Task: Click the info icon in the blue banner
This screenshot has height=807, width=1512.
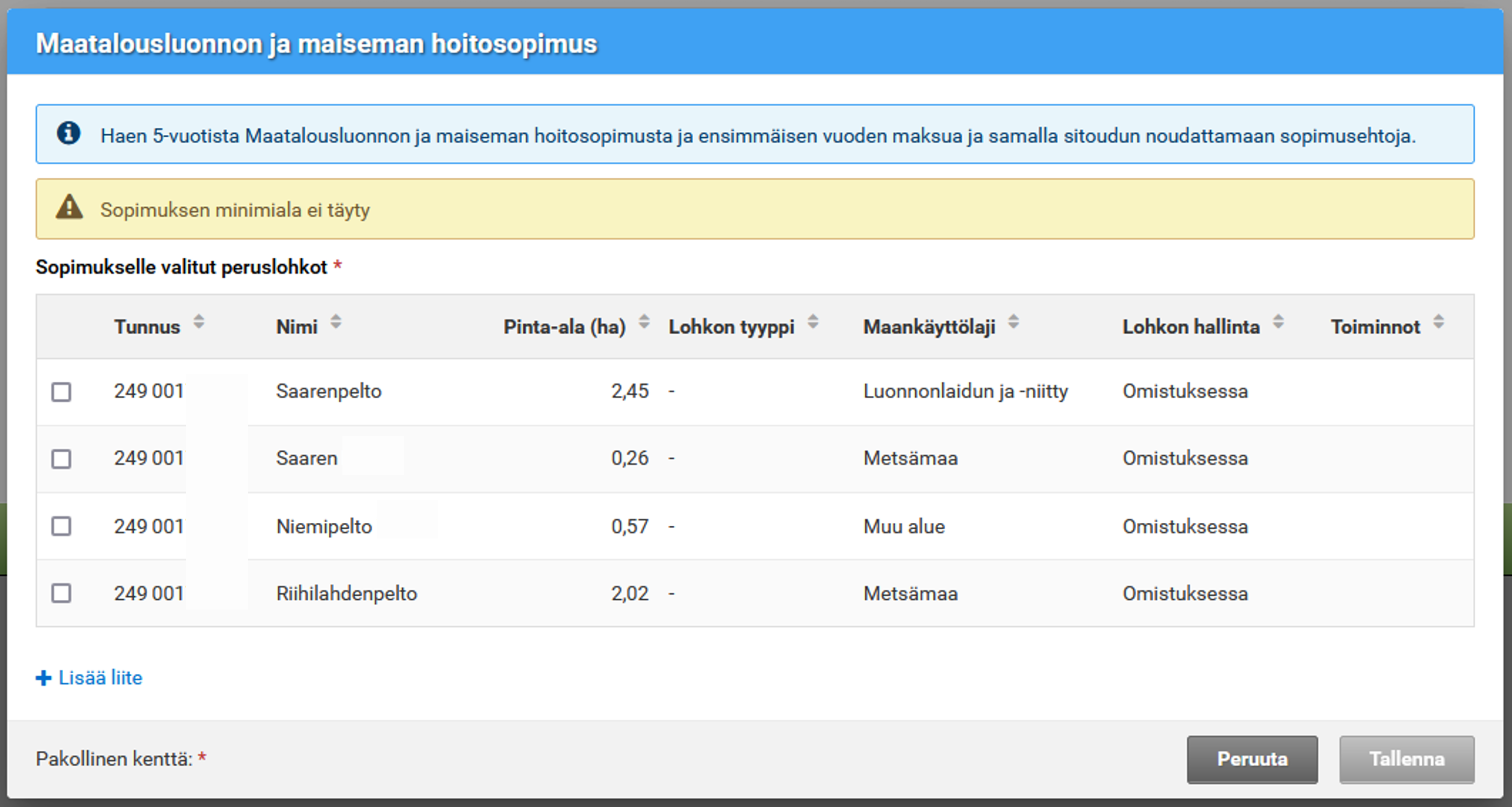Action: pyautogui.click(x=69, y=134)
